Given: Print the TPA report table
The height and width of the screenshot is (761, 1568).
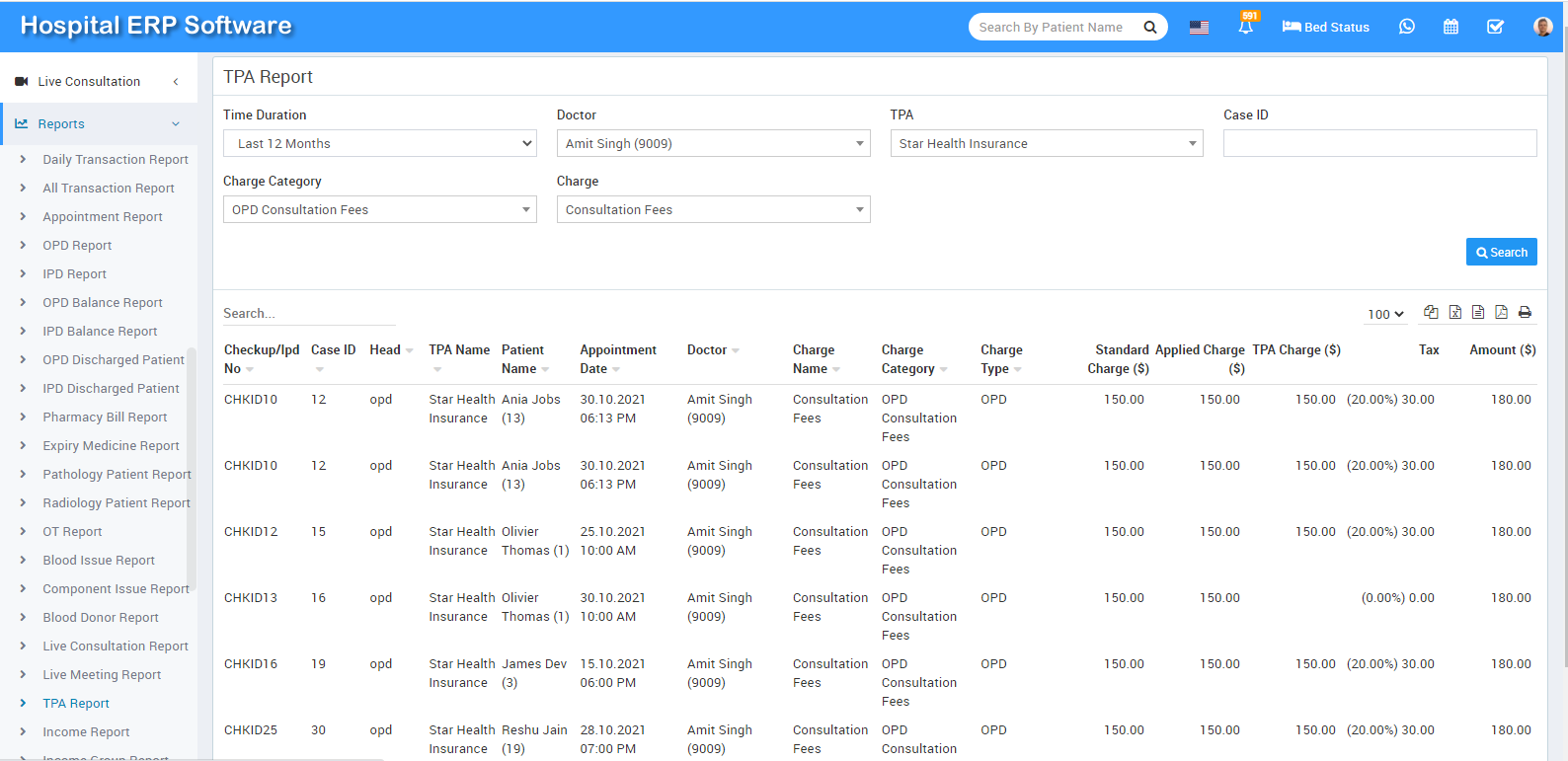Looking at the screenshot, I should [1525, 312].
